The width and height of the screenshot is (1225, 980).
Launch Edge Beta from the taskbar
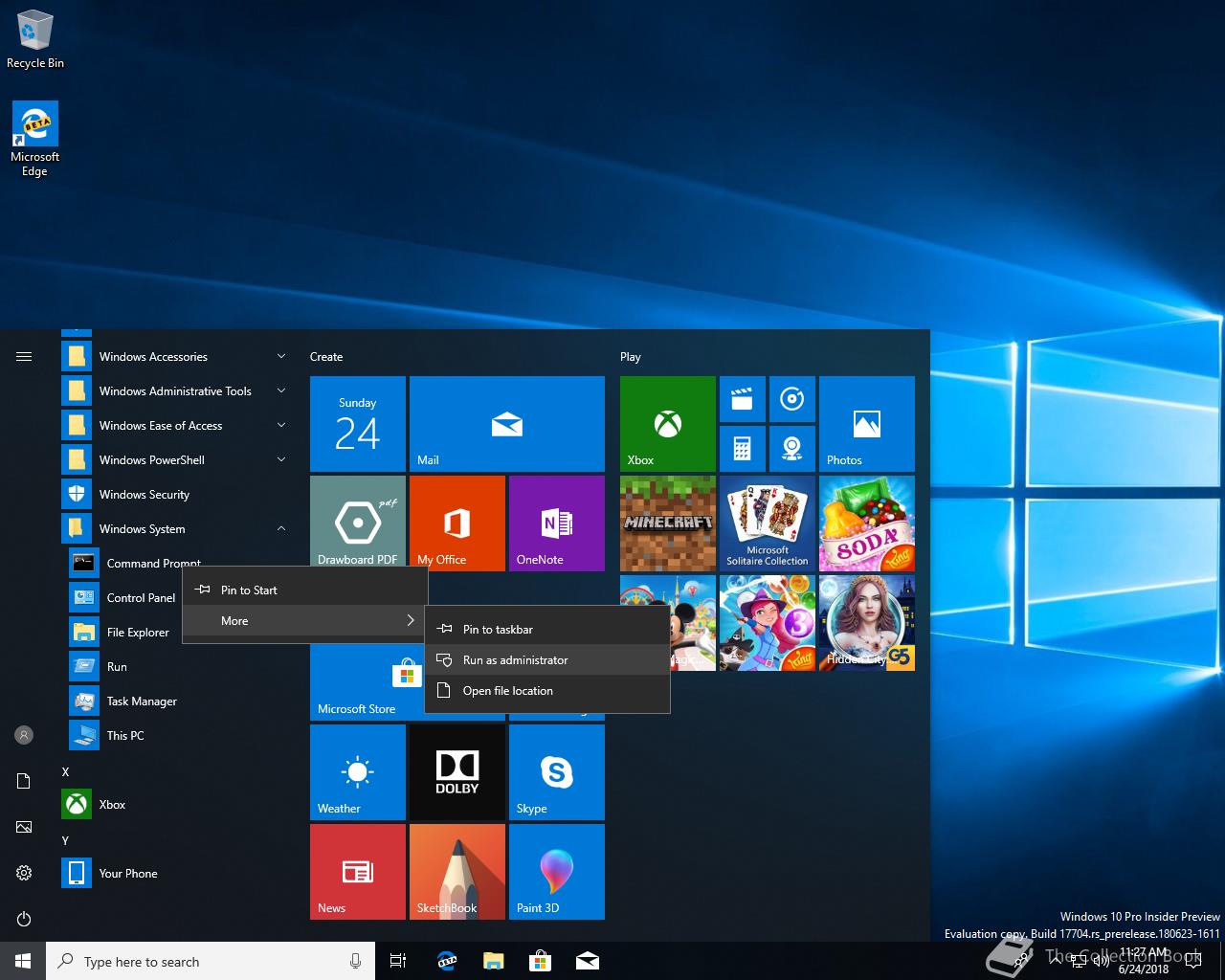click(x=446, y=961)
